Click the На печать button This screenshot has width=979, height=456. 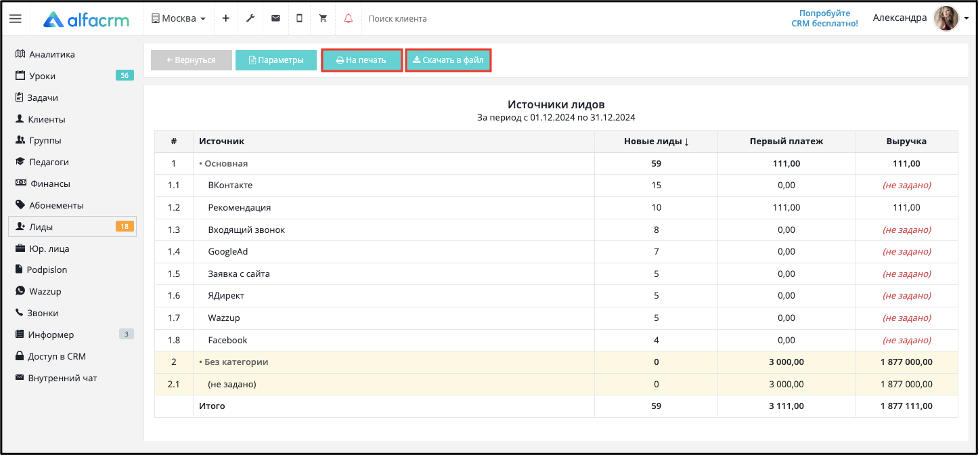point(362,60)
